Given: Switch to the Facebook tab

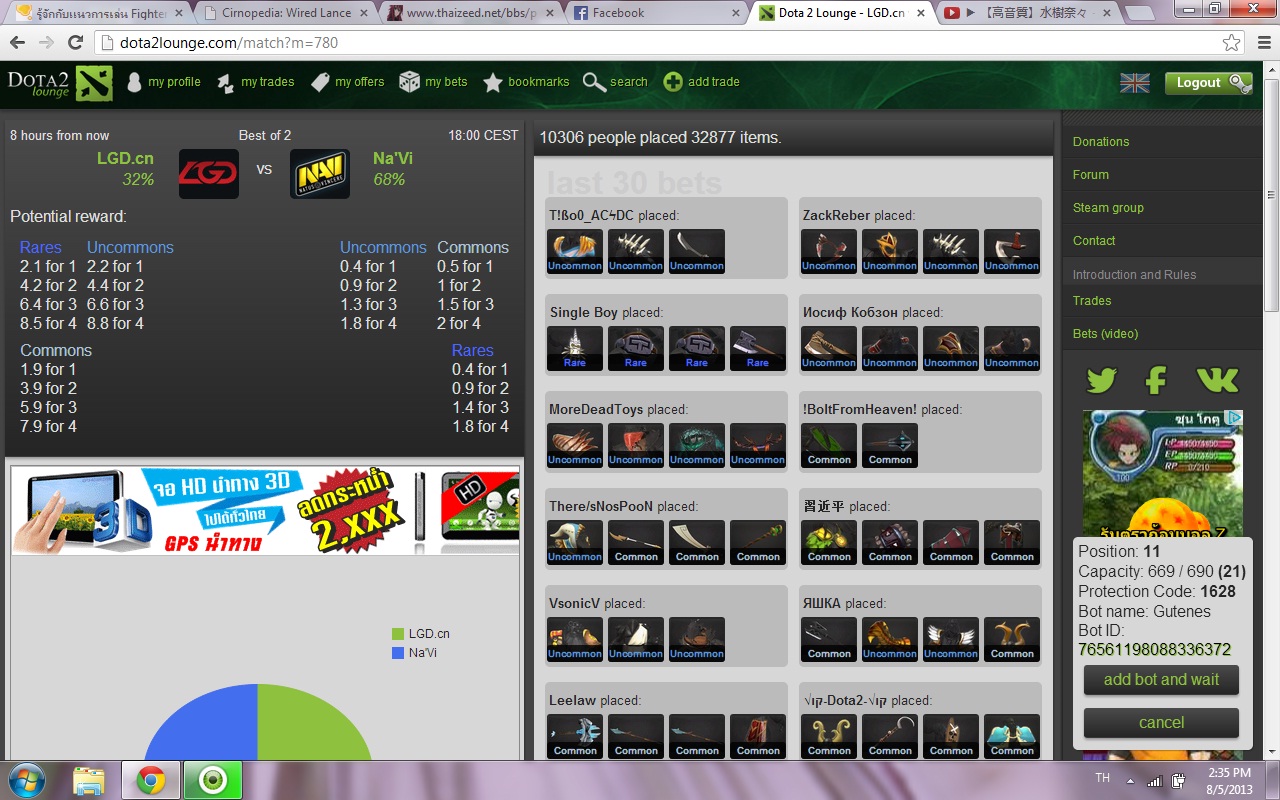Looking at the screenshot, I should pos(655,13).
